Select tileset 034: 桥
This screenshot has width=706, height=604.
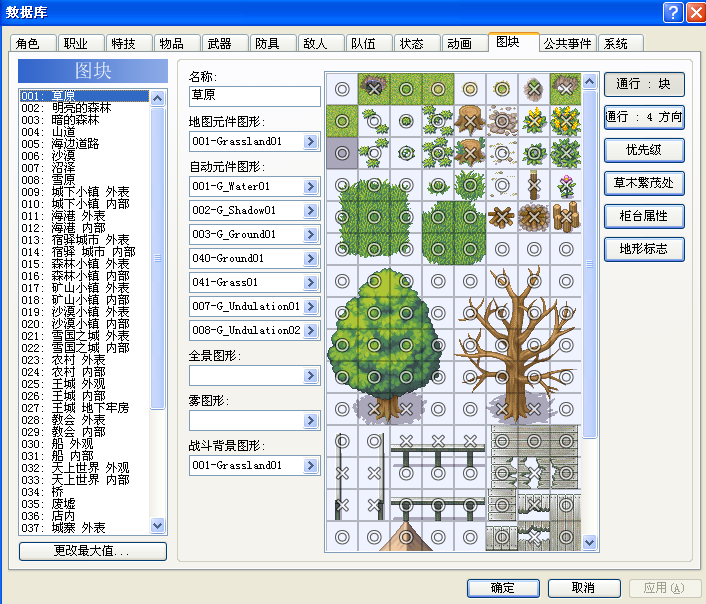pyautogui.click(x=84, y=492)
